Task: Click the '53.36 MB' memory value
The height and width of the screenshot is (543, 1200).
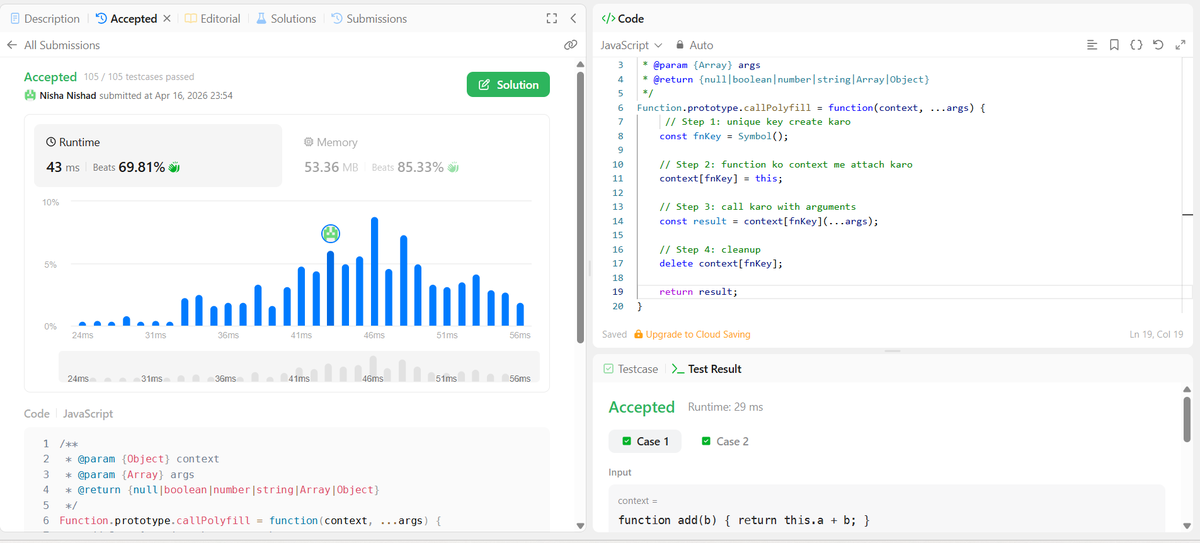Action: coord(331,167)
